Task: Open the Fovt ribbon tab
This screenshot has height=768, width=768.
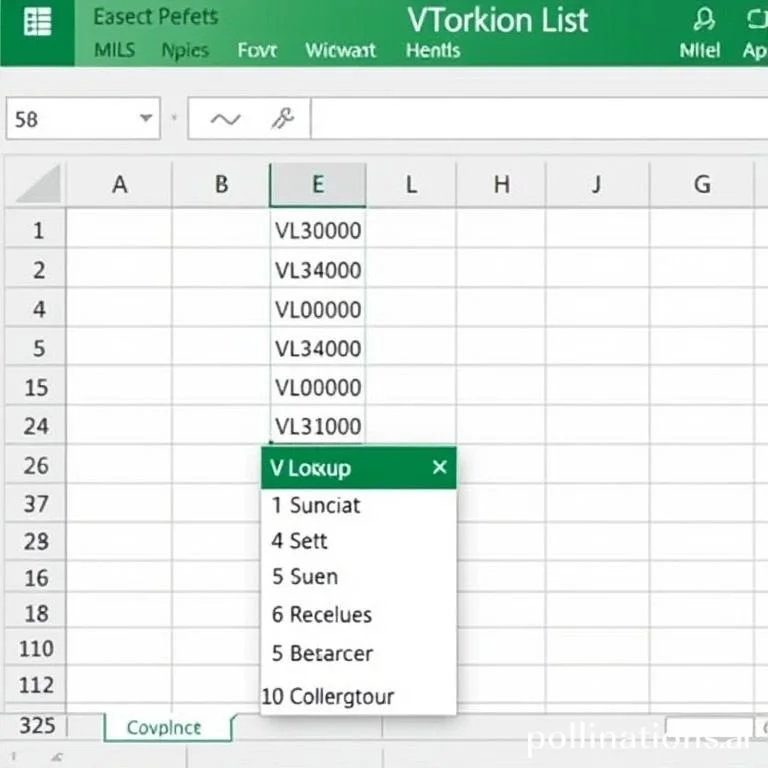Action: [257, 50]
